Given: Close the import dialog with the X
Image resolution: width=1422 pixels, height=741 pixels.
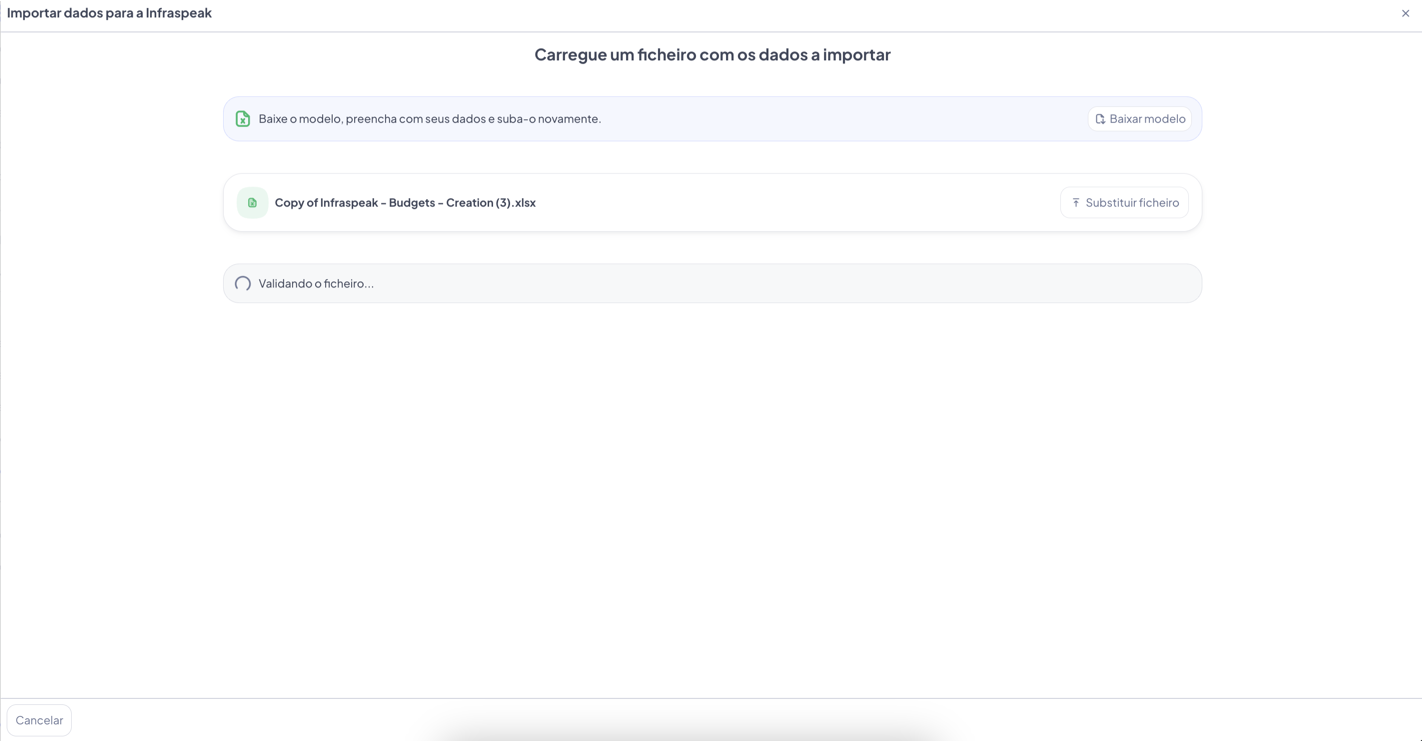Looking at the screenshot, I should point(1405,13).
